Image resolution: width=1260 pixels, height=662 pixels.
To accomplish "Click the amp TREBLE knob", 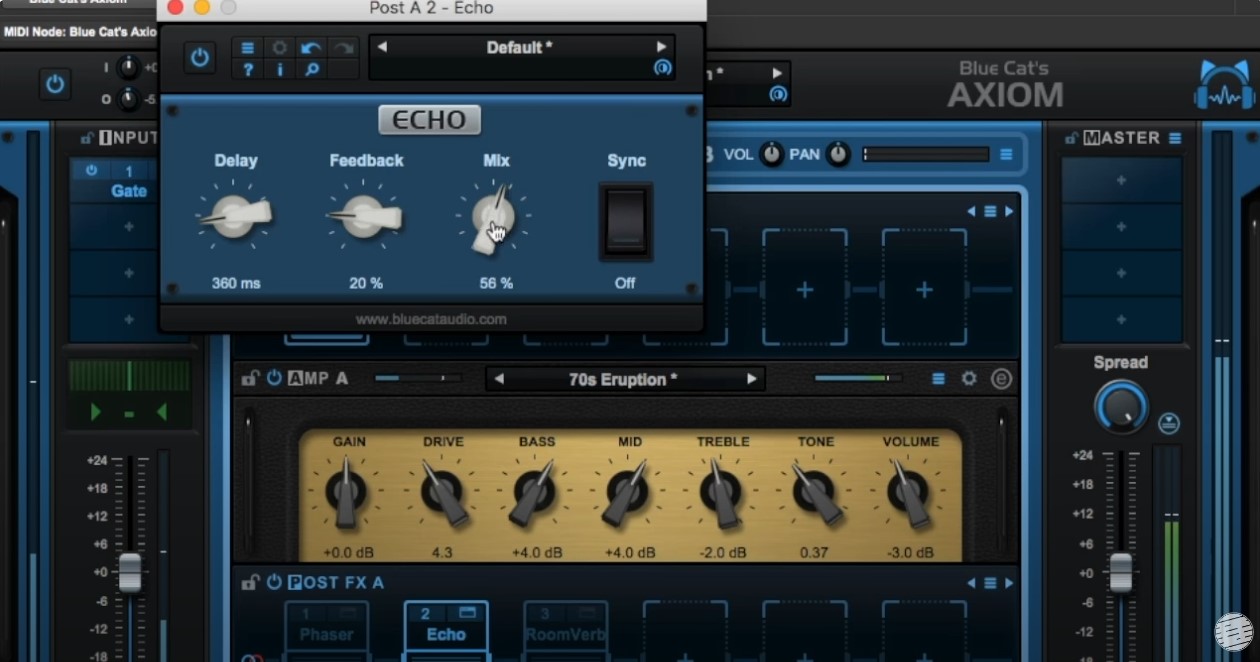I will (x=721, y=491).
